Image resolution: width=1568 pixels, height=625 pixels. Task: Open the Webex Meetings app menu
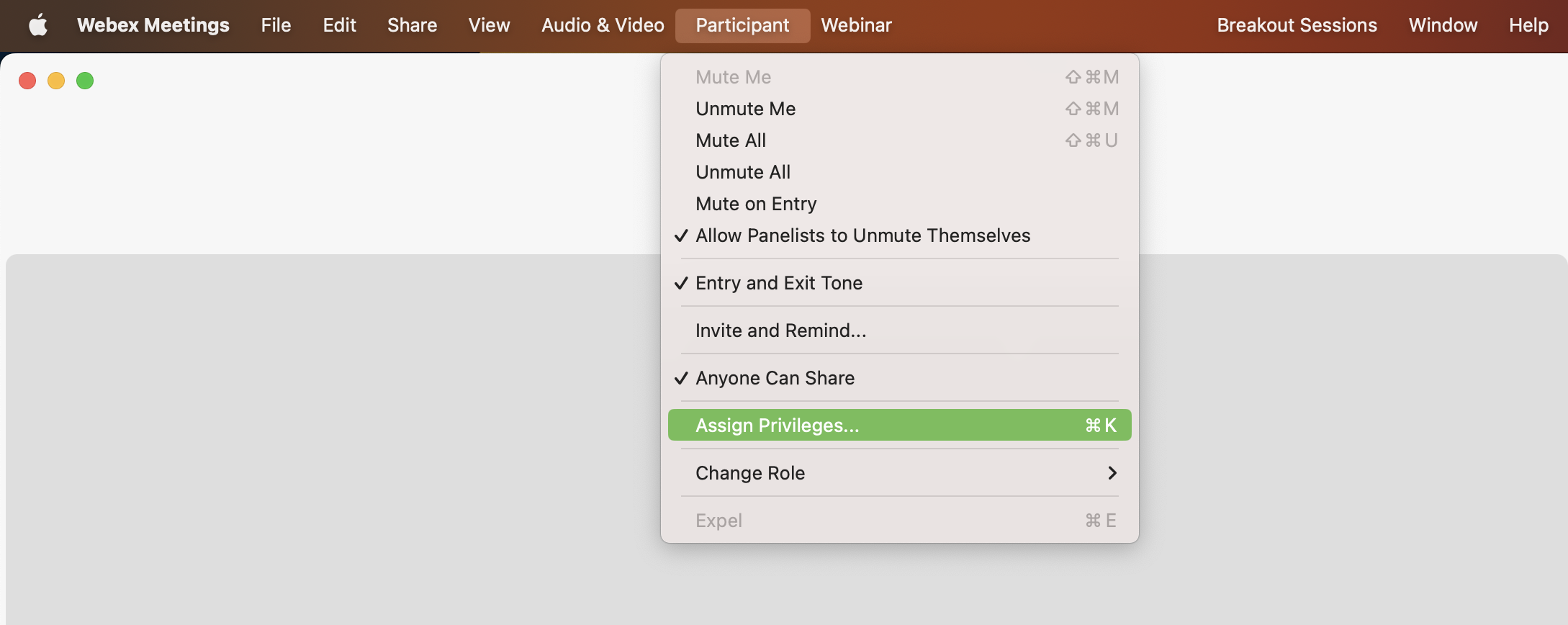click(x=153, y=25)
